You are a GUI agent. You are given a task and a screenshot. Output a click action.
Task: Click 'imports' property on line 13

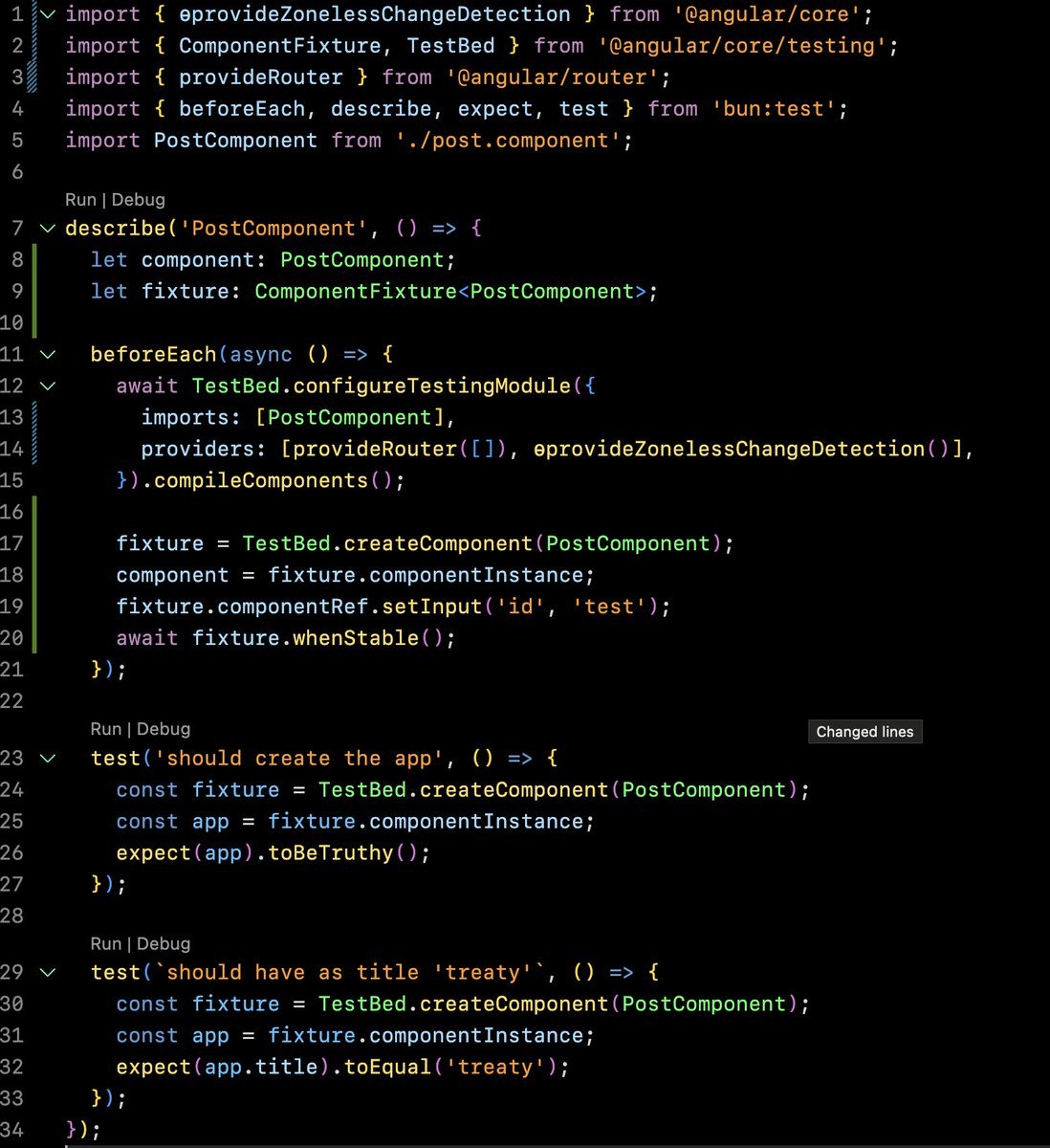[186, 418]
